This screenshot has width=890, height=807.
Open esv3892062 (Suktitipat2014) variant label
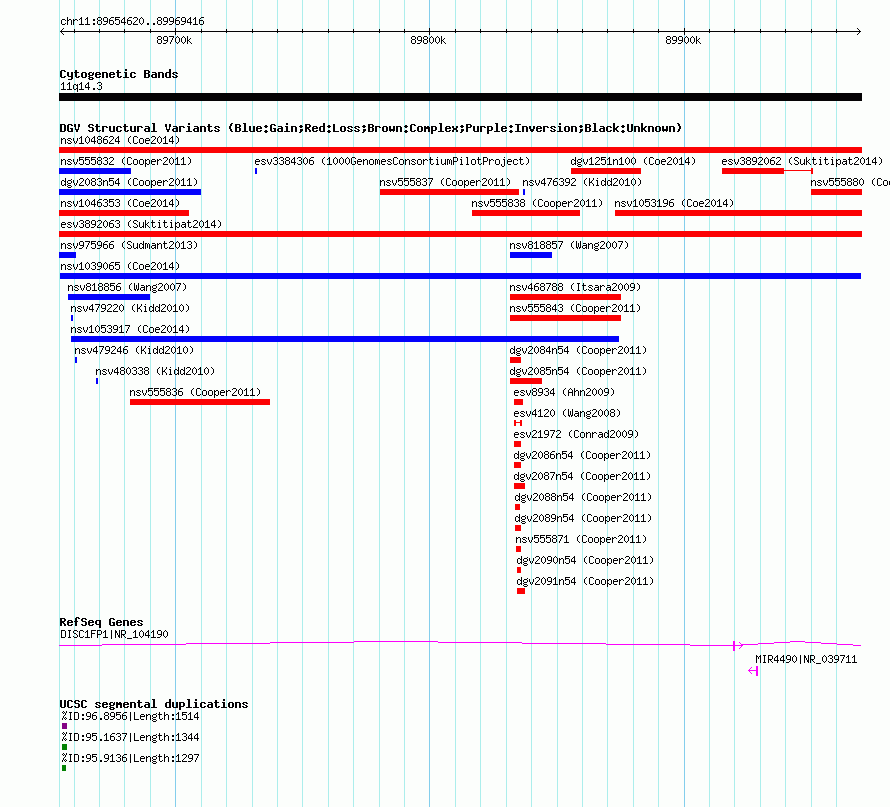coord(802,161)
